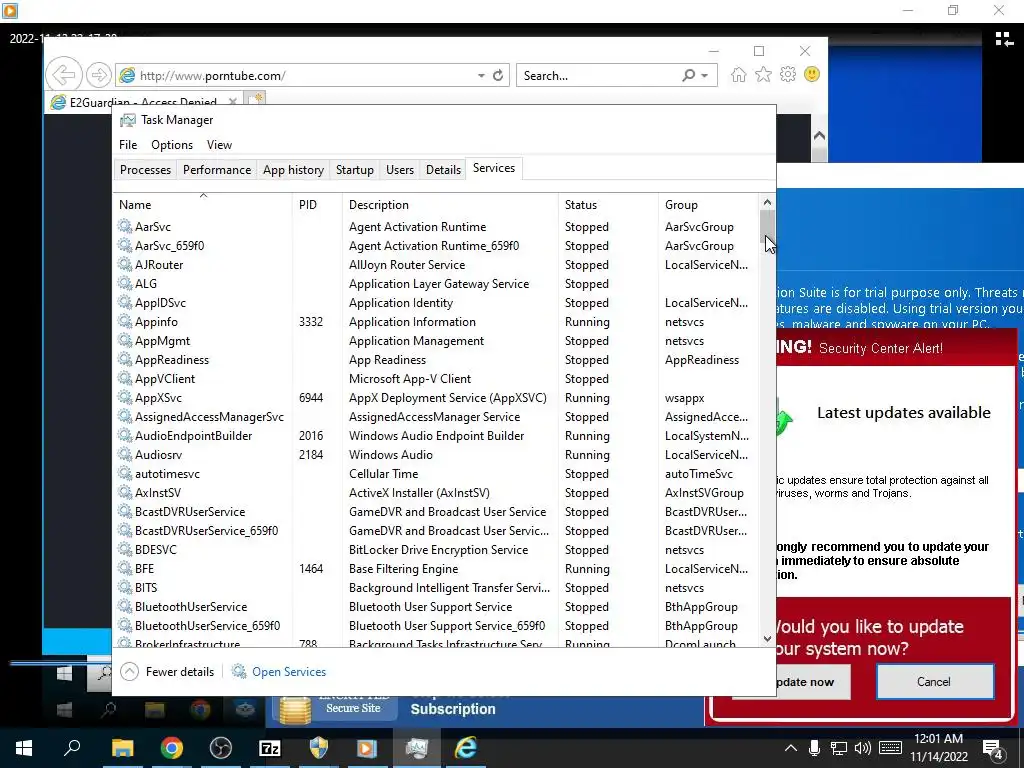Refresh the page in Internet Explorer
Image resolution: width=1024 pixels, height=768 pixels.
tap(498, 75)
